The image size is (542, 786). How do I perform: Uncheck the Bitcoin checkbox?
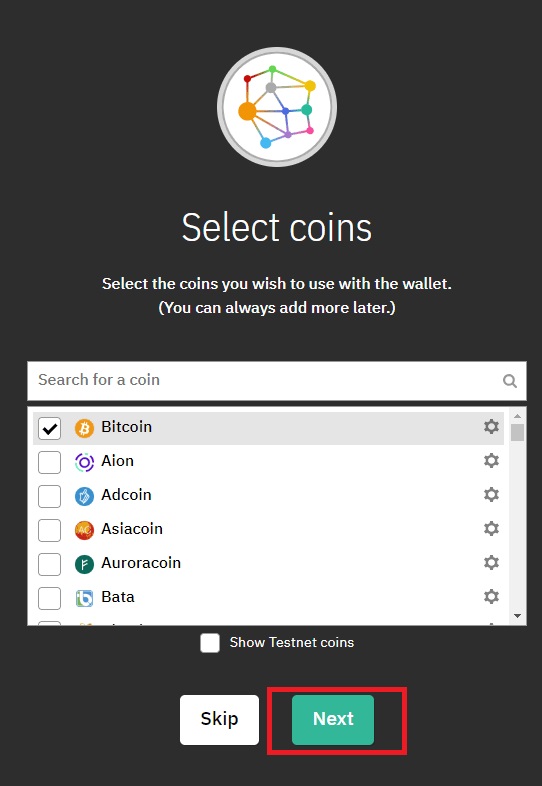click(x=50, y=429)
